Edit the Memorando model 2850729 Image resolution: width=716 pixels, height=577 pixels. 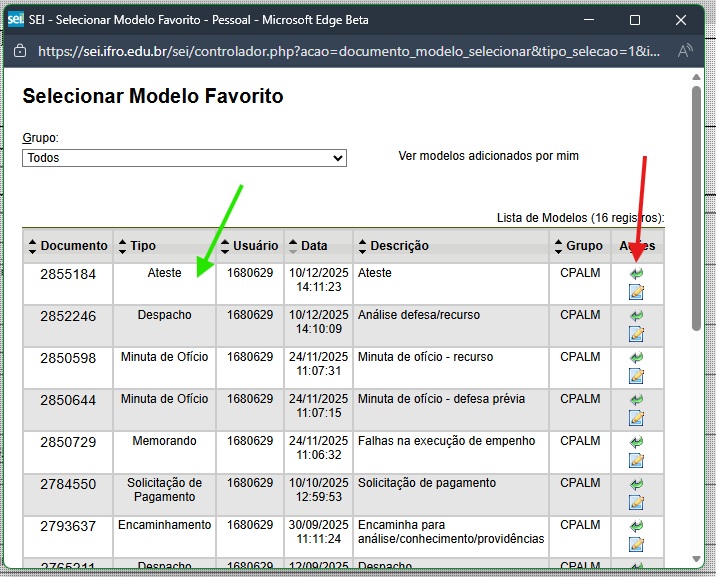pyautogui.click(x=636, y=460)
